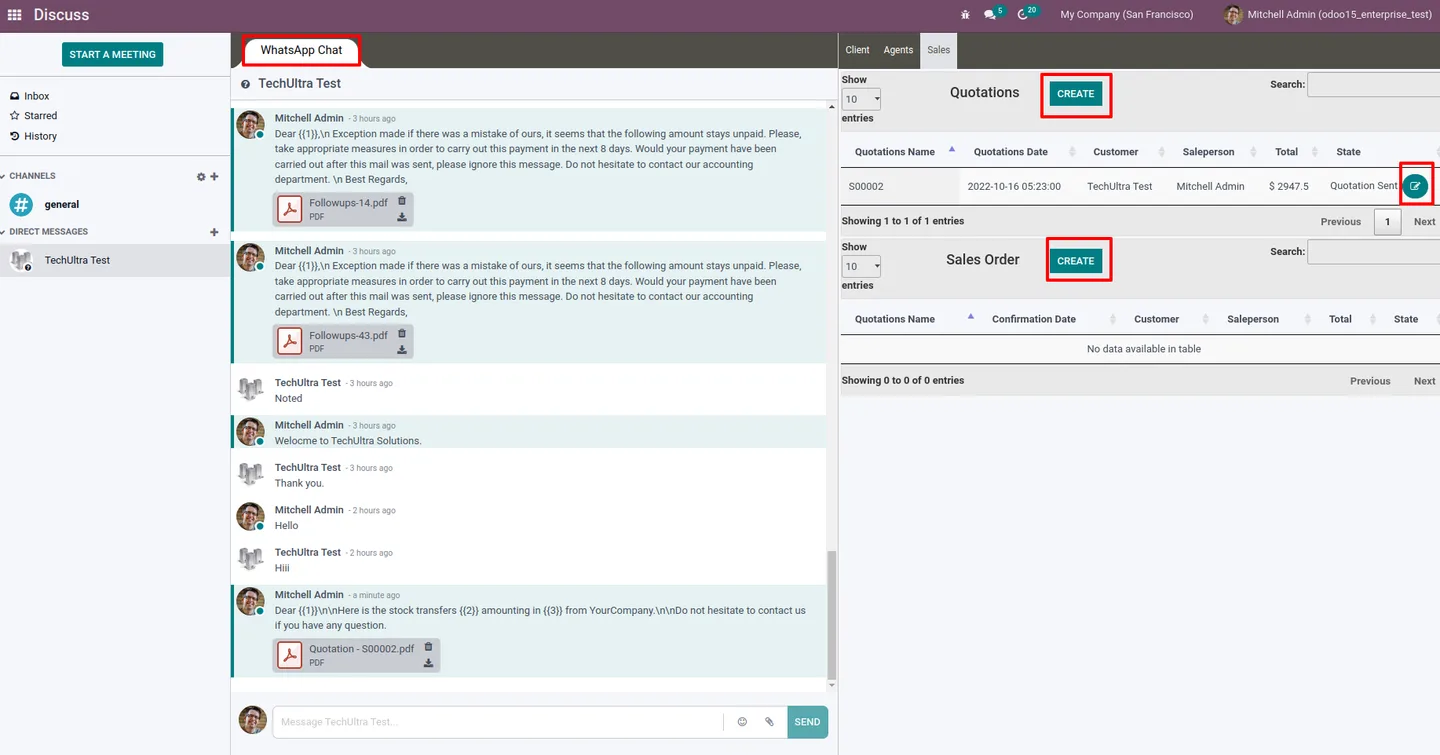Attach file with paperclip icon
This screenshot has height=755, width=1440.
click(769, 722)
